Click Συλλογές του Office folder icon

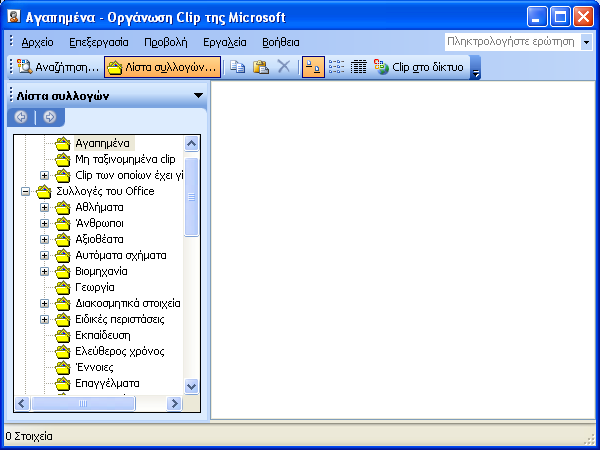click(44, 191)
